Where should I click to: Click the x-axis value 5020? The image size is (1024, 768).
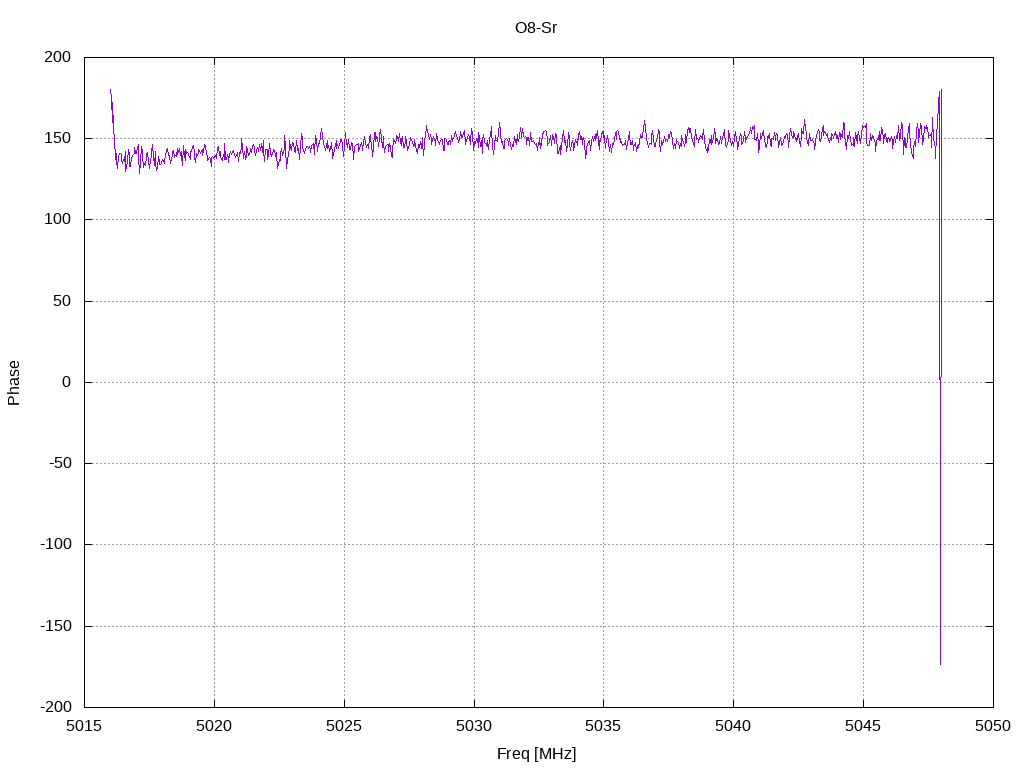click(214, 726)
